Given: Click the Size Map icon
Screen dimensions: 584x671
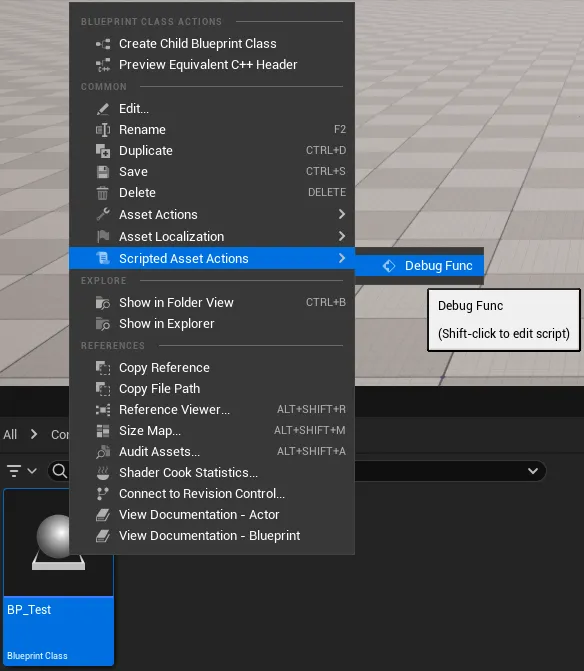Looking at the screenshot, I should click(103, 431).
